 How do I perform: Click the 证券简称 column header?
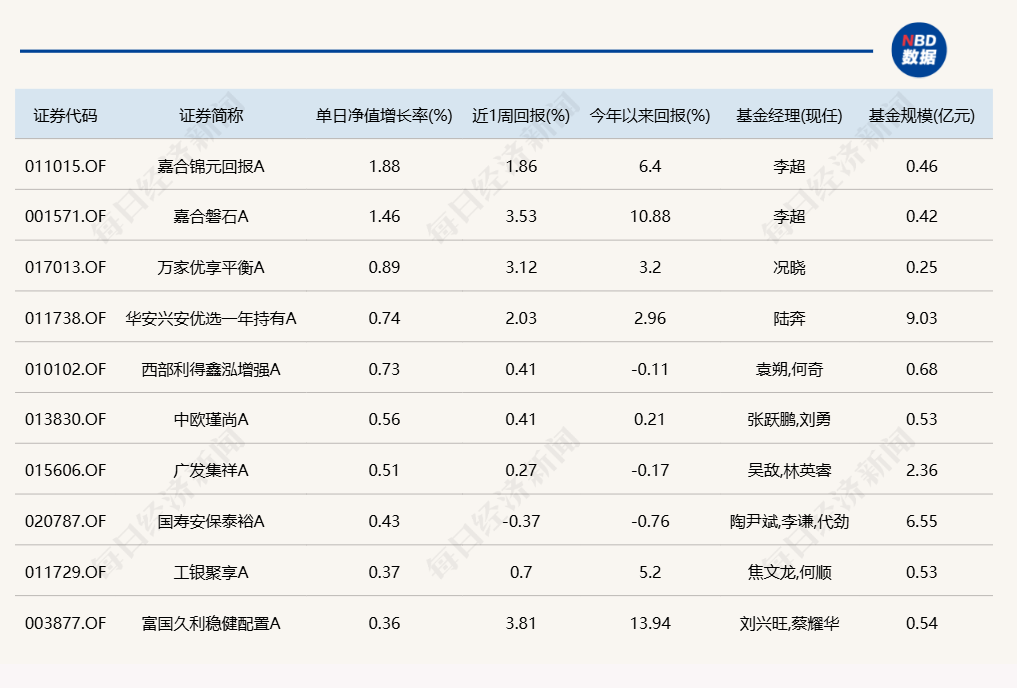pos(211,115)
